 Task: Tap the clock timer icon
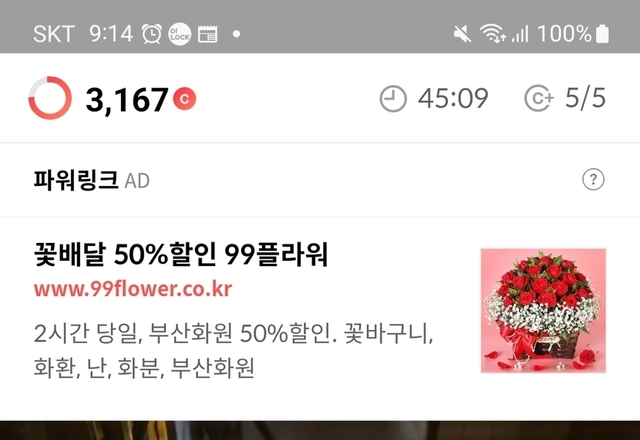[393, 98]
